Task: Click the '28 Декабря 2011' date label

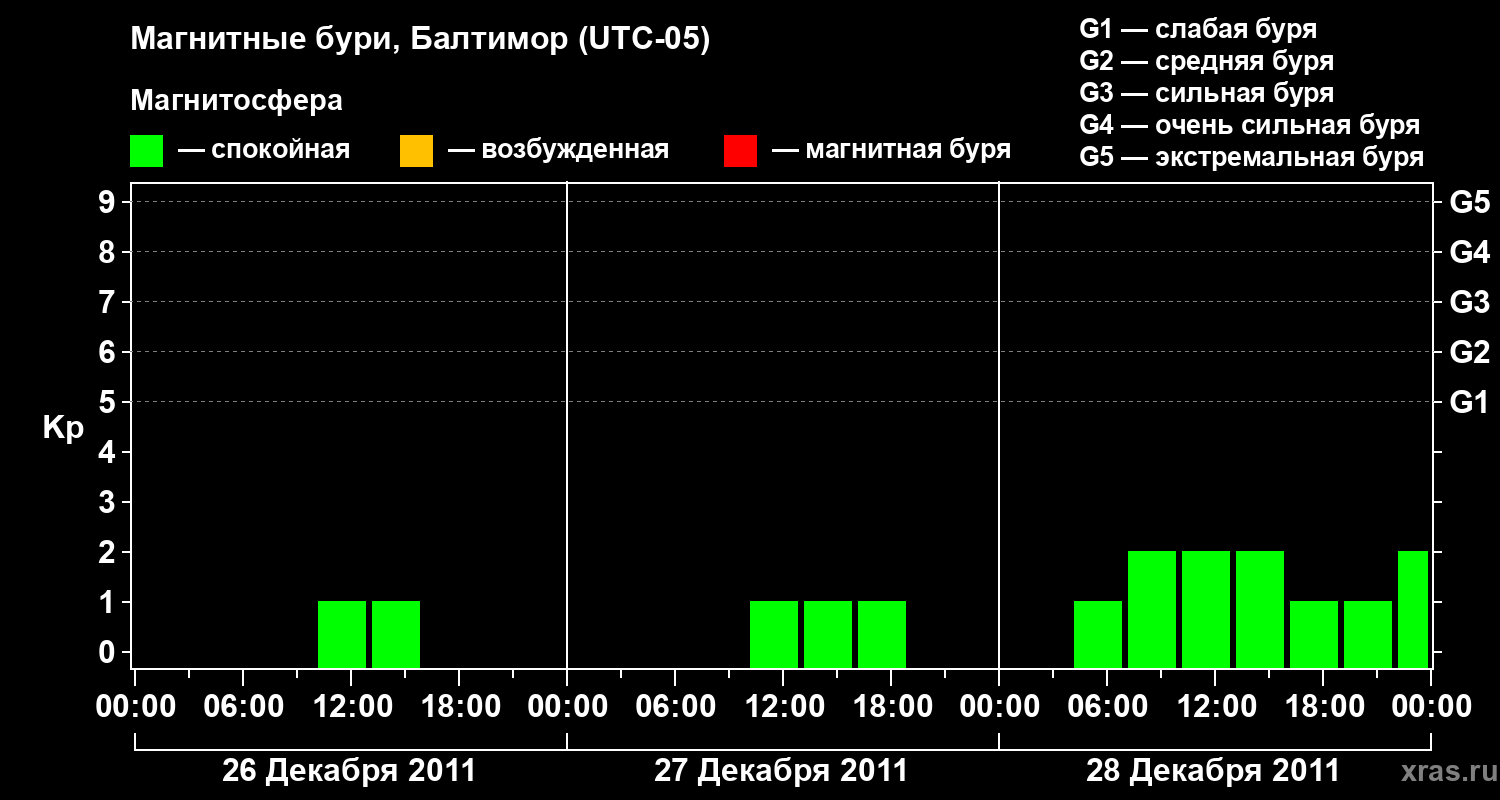Action: 1213,771
